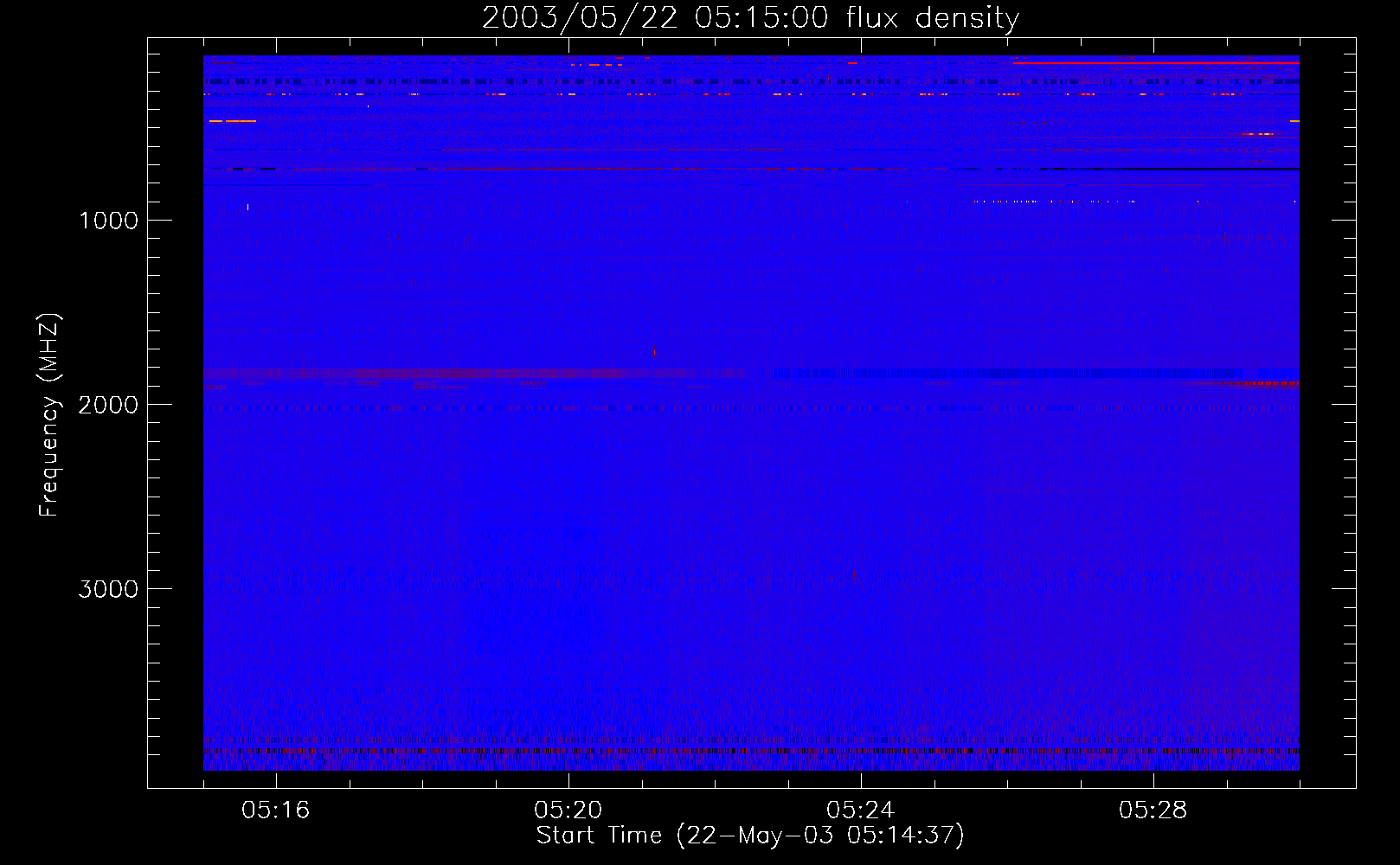Viewport: 1400px width, 865px height.
Task: Click the 05:24 time tick label
Action: tap(861, 811)
